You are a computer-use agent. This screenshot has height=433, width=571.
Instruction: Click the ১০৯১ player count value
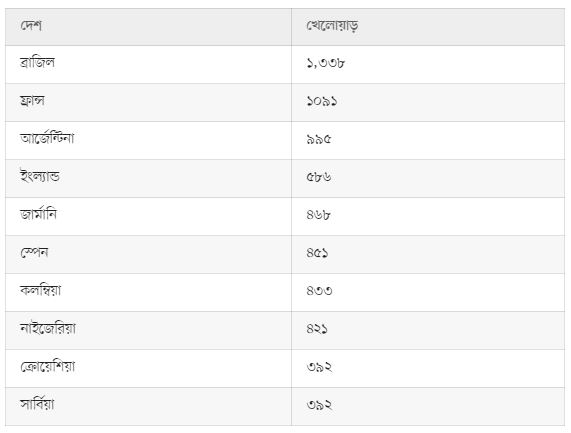click(x=322, y=101)
